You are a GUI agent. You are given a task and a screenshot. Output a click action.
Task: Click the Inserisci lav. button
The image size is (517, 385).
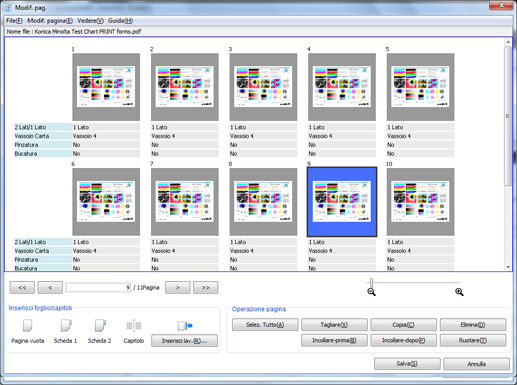[184, 341]
